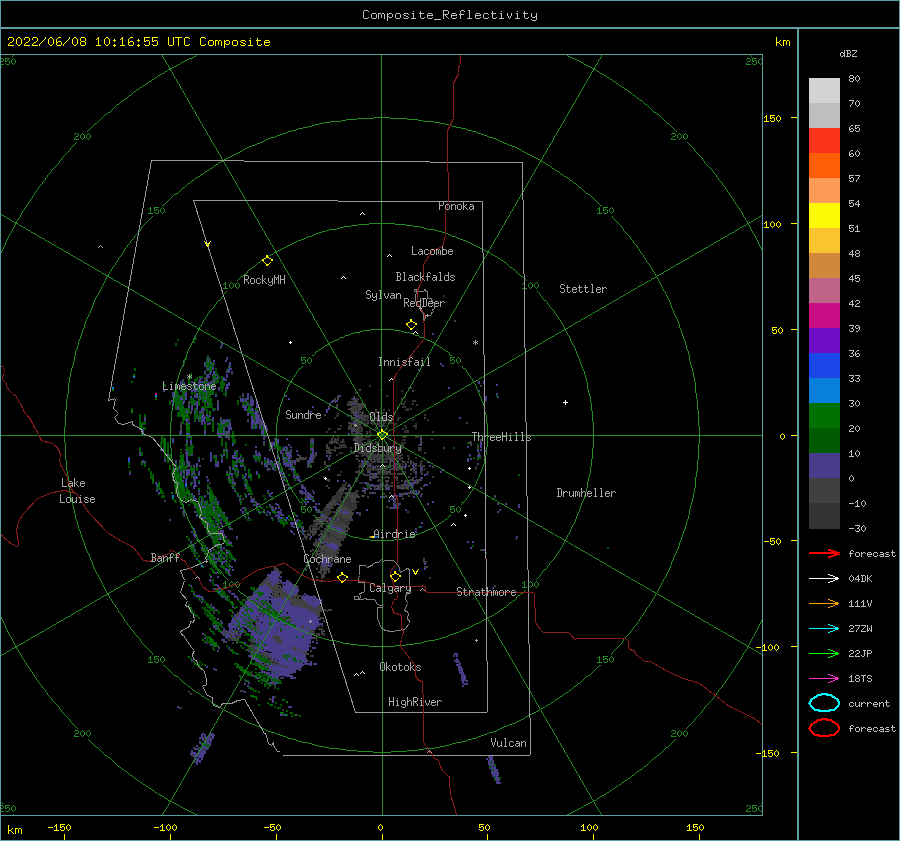Image resolution: width=900 pixels, height=841 pixels.
Task: Select the white 04DK arrow icon
Action: pyautogui.click(x=824, y=578)
